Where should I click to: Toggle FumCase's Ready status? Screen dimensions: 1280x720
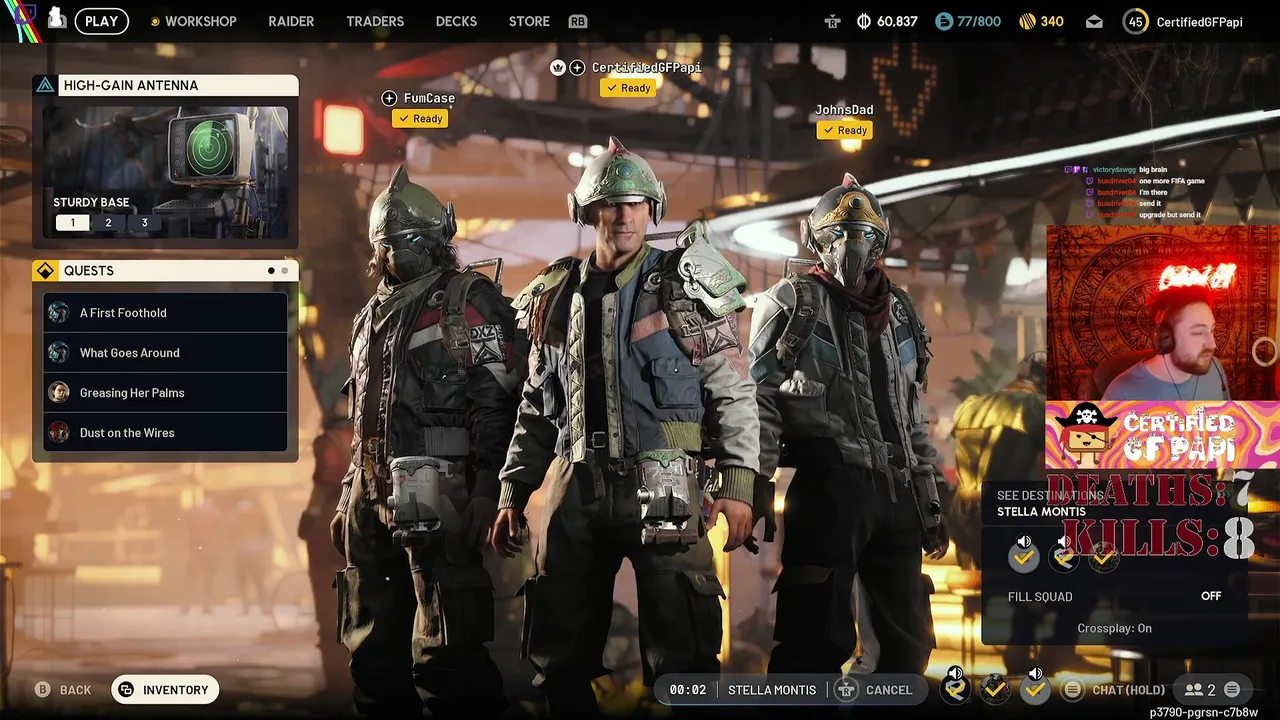pos(420,119)
